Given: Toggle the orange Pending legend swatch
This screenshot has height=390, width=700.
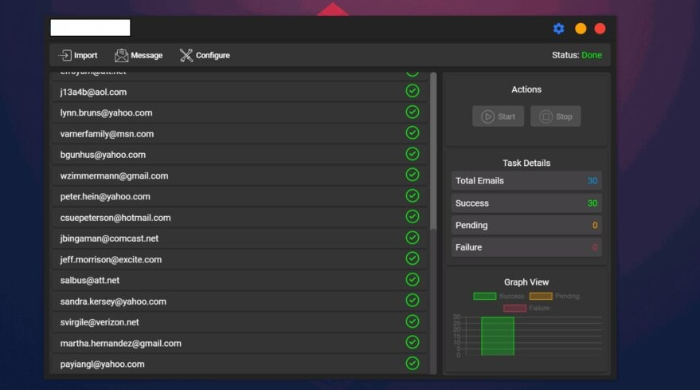Looking at the screenshot, I should click(541, 296).
